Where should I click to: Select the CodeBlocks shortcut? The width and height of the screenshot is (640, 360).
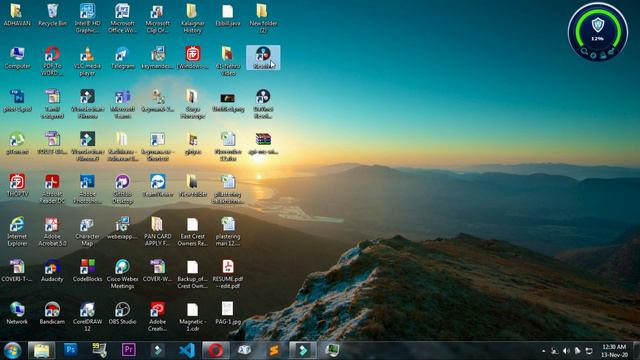point(87,271)
